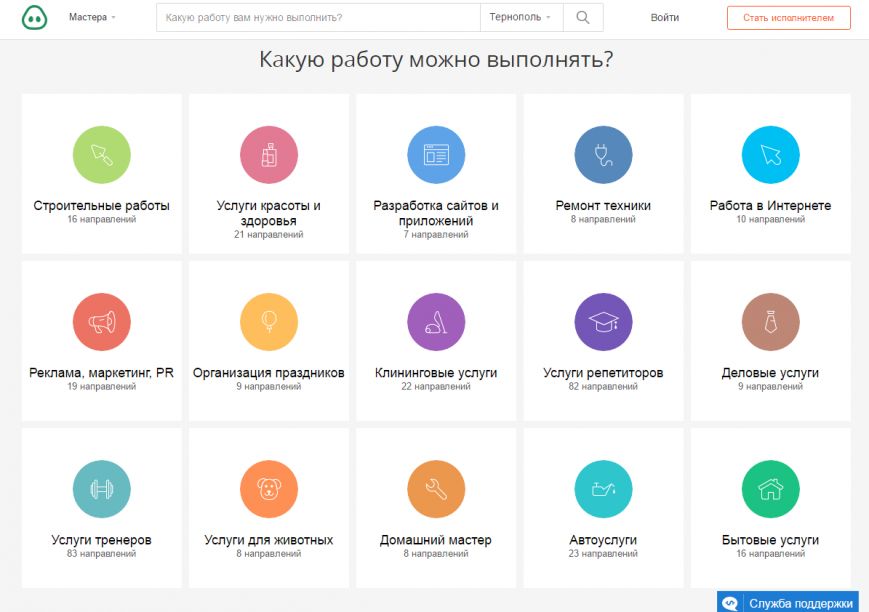Click Организация праздников category title
The height and width of the screenshot is (612, 869).
pyautogui.click(x=269, y=373)
